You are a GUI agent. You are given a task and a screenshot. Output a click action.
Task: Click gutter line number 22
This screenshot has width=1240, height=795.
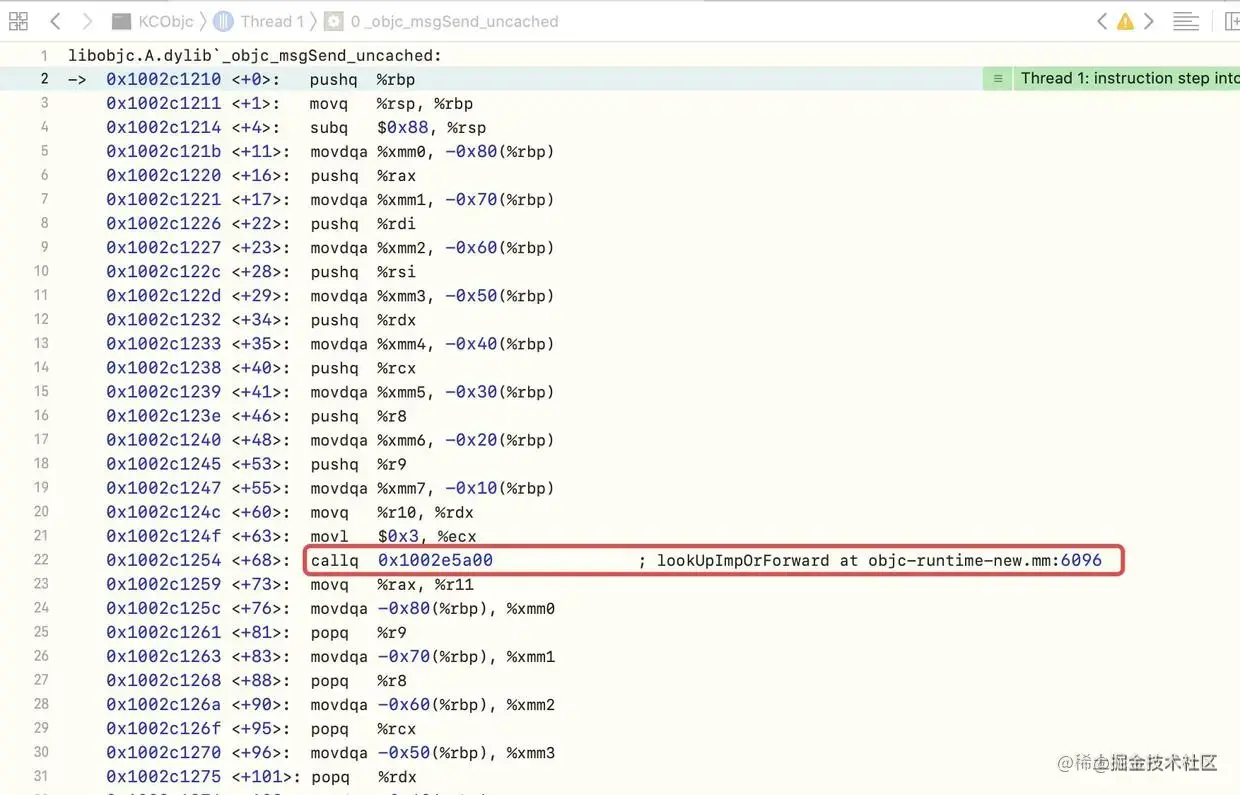[43, 560]
